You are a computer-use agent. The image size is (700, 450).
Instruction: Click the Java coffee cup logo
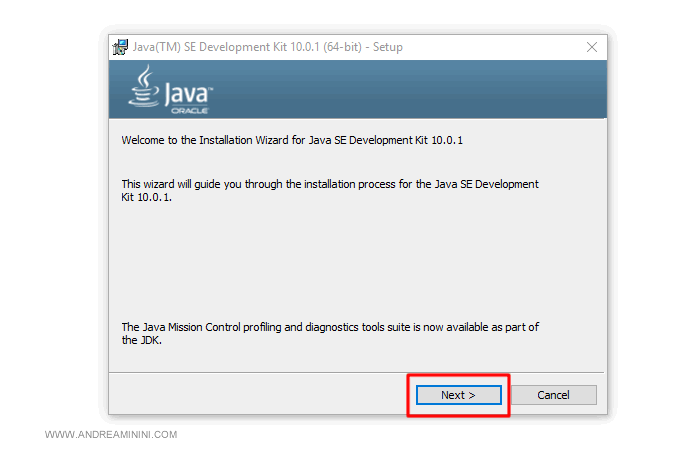(x=144, y=86)
